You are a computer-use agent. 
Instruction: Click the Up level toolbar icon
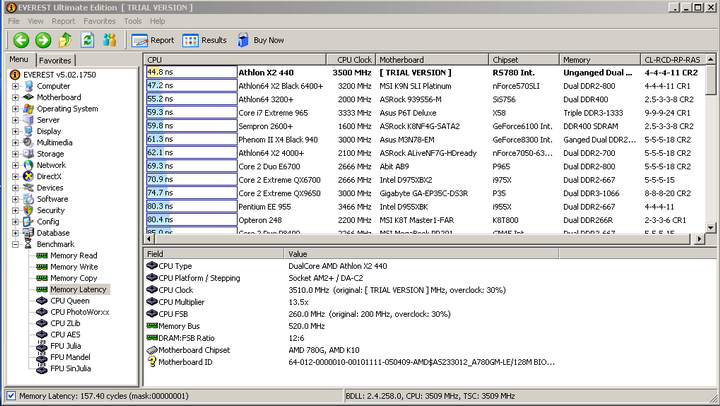click(x=65, y=40)
